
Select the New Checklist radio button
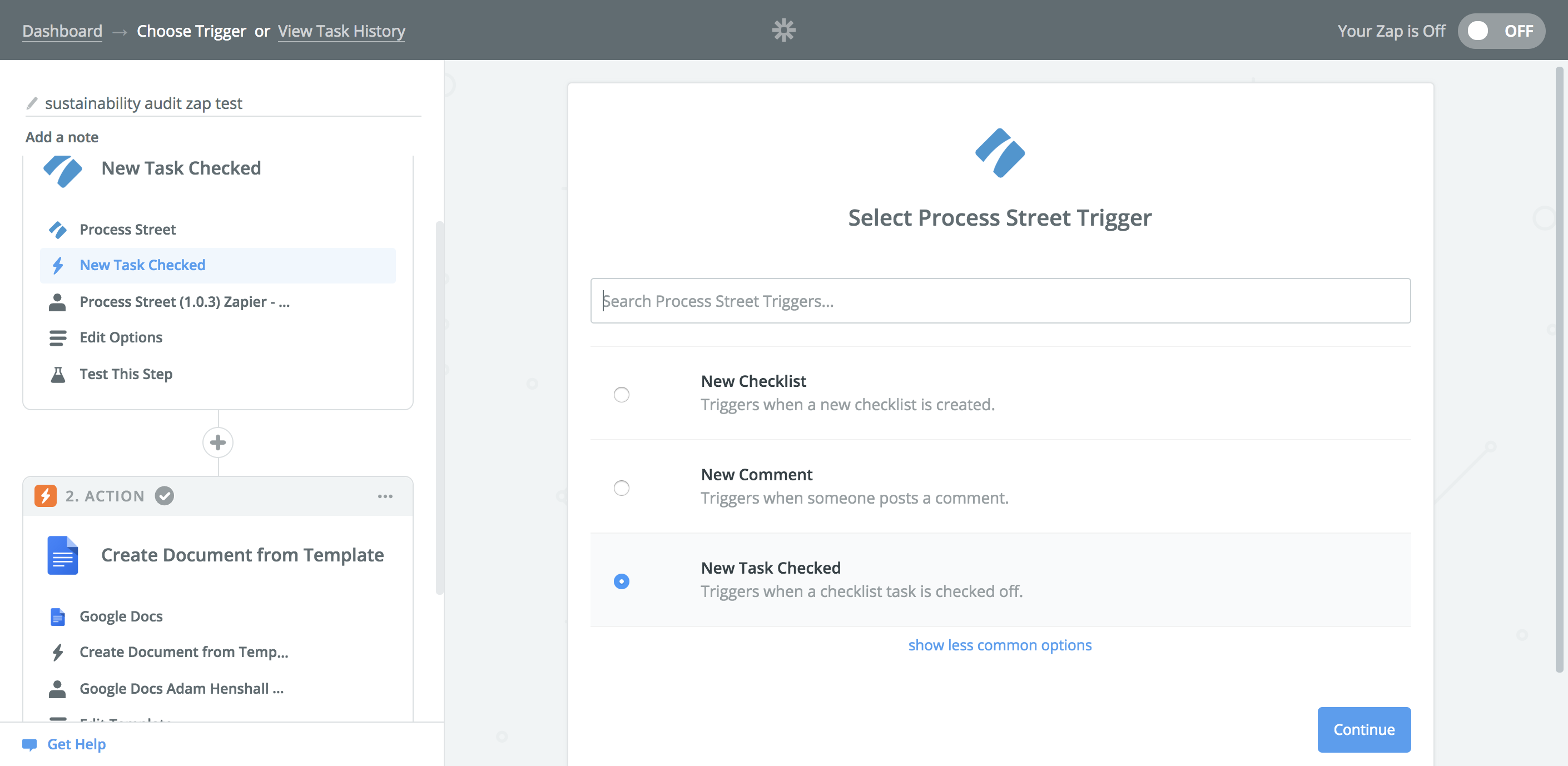pyautogui.click(x=621, y=392)
